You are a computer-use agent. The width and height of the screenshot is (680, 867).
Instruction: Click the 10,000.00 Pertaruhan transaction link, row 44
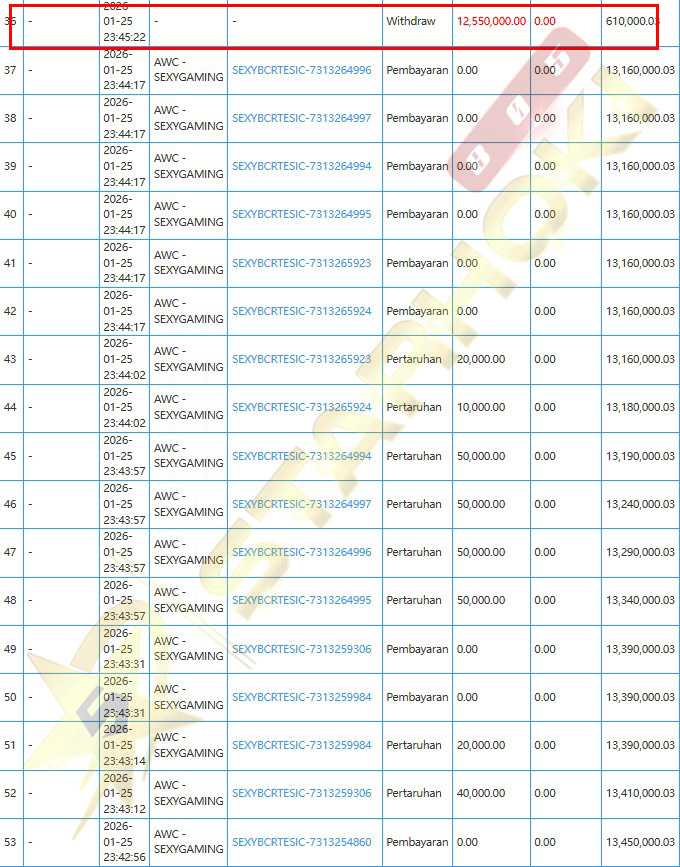click(x=301, y=407)
